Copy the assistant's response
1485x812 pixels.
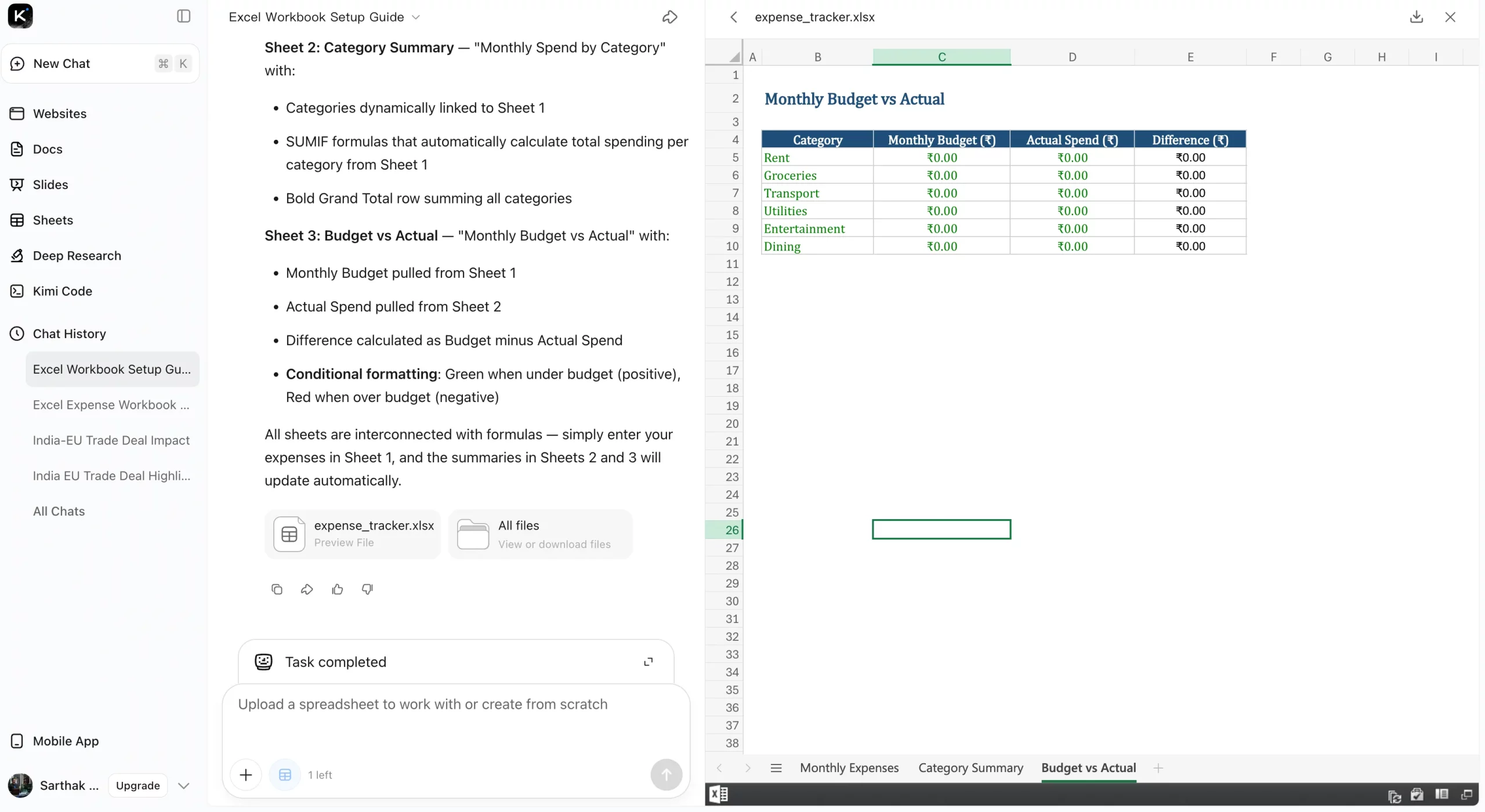(277, 589)
